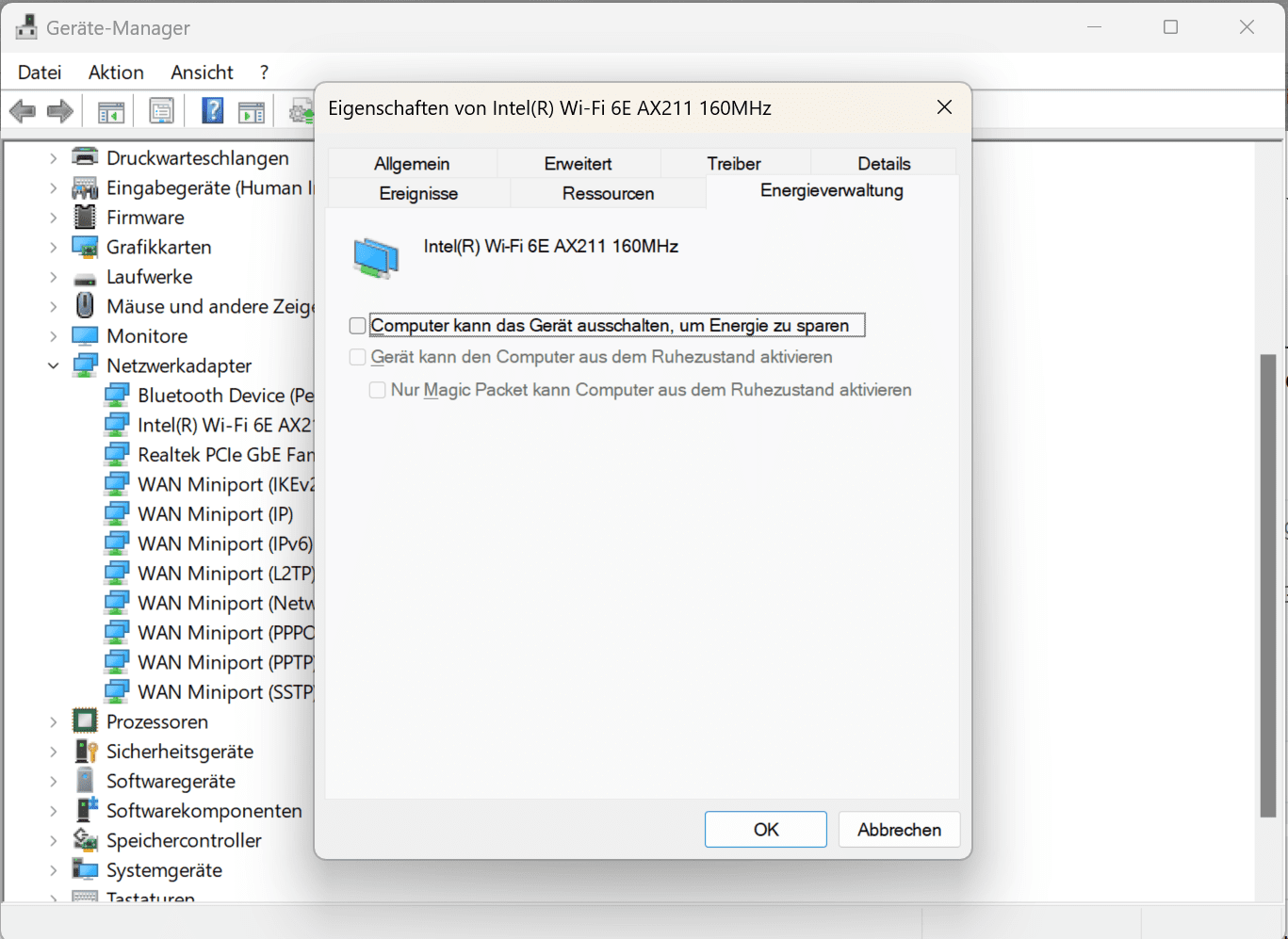Expand the Systemgeräte node
The height and width of the screenshot is (939, 1288).
[x=53, y=870]
